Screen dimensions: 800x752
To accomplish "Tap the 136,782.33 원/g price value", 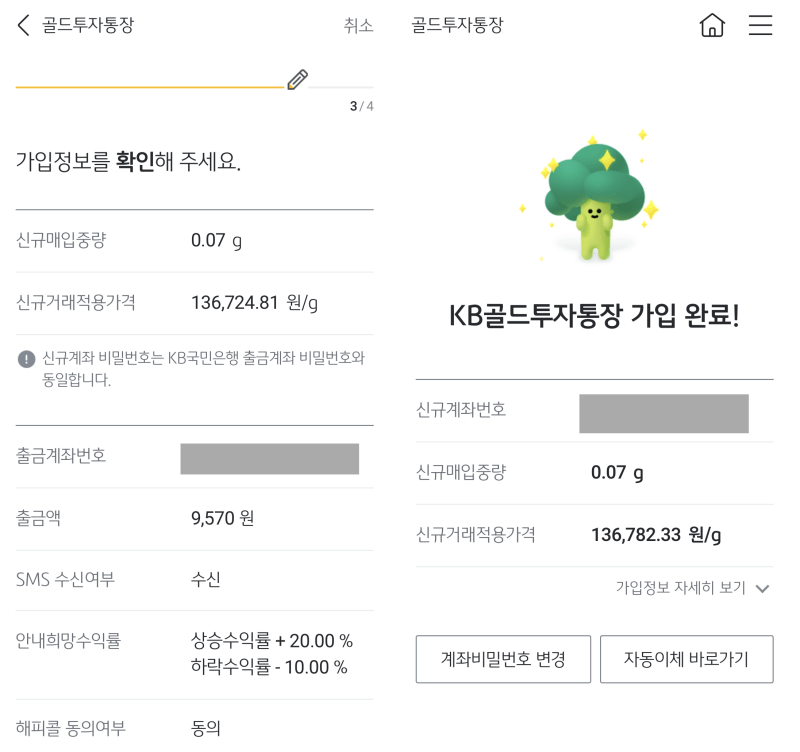I will 656,535.
